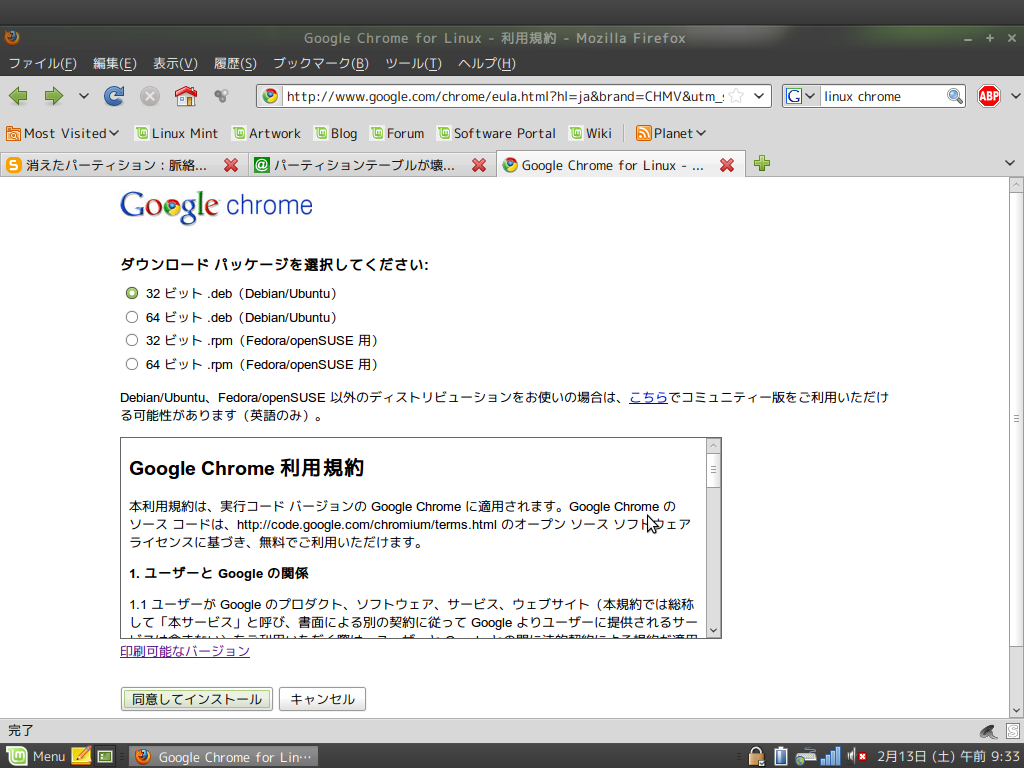The height and width of the screenshot is (768, 1024).
Task: Select 64 ビット .deb (Debian/Ubuntu) option
Action: click(x=132, y=317)
